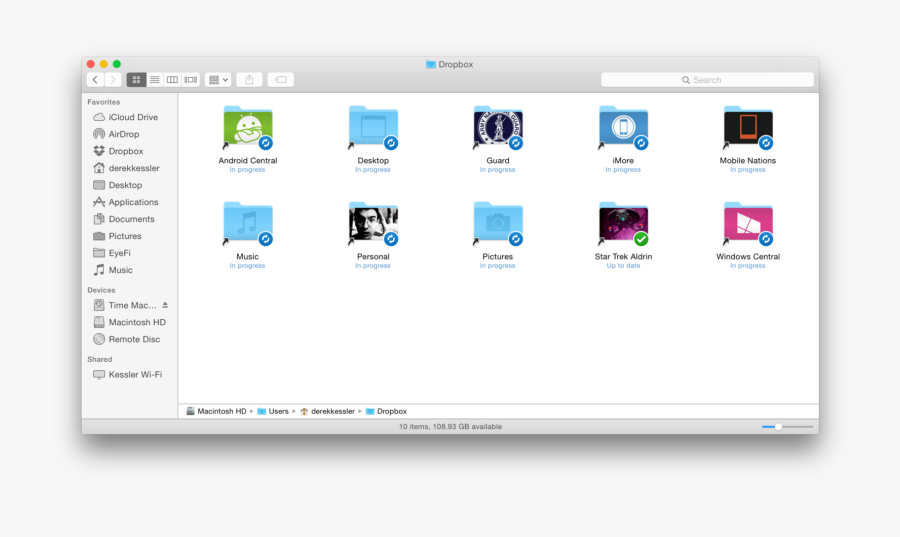Open the item arrangement dropdown

pyautogui.click(x=218, y=80)
